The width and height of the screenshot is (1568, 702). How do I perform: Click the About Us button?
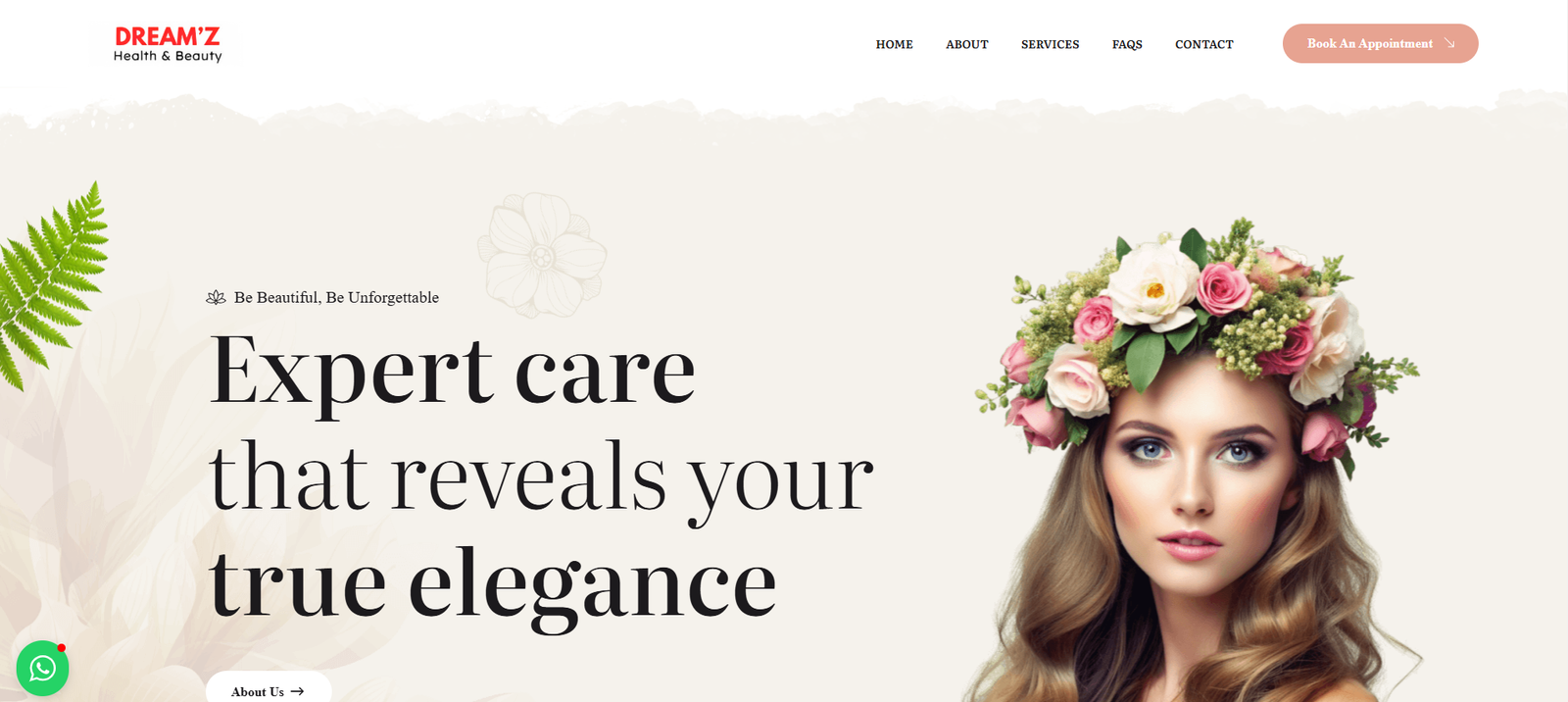click(269, 687)
